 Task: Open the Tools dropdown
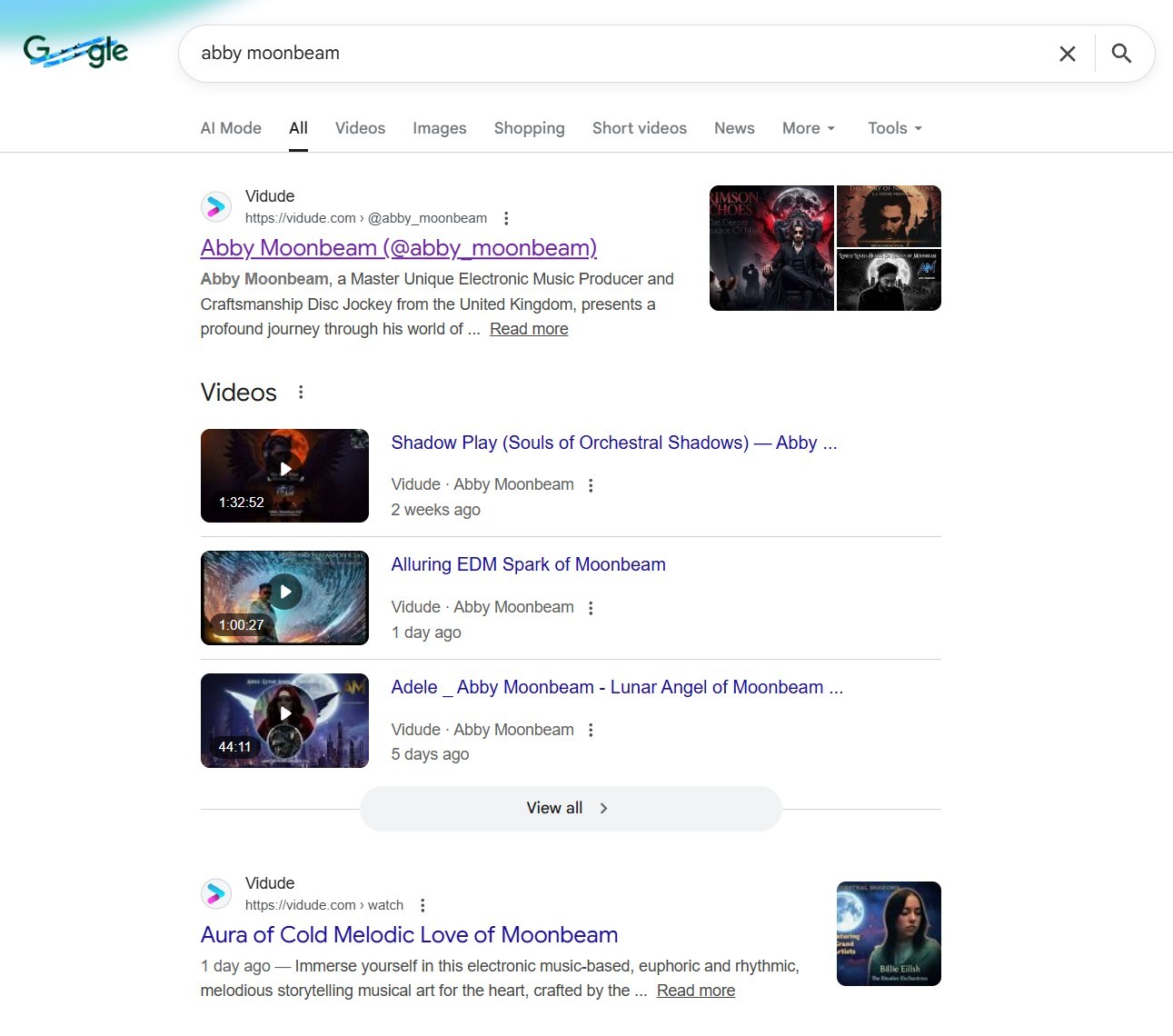tap(895, 128)
